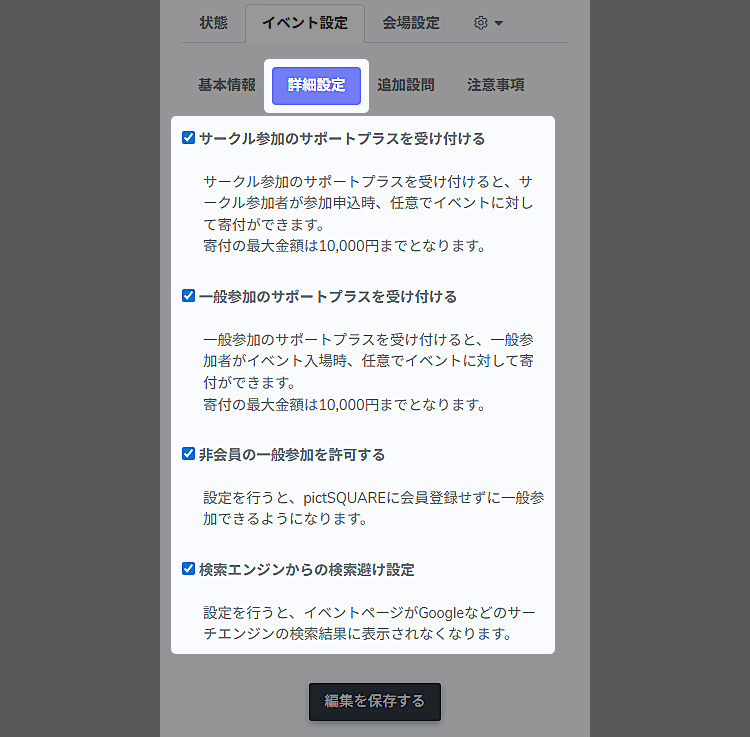Go to the 基本情報 sub-tab
Viewport: 750px width, 737px height.
pos(227,85)
